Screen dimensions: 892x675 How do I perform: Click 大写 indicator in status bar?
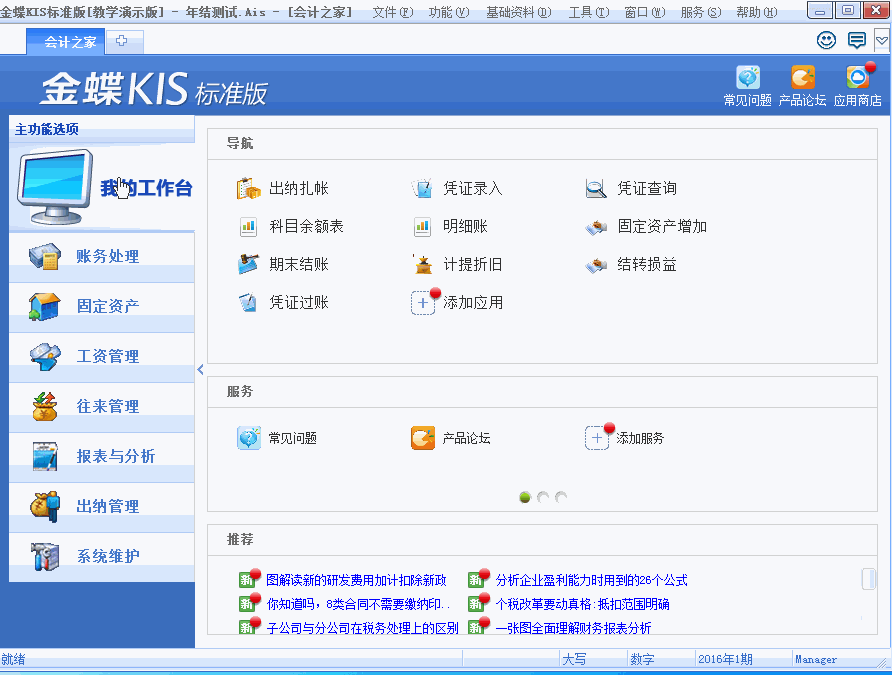pos(574,659)
